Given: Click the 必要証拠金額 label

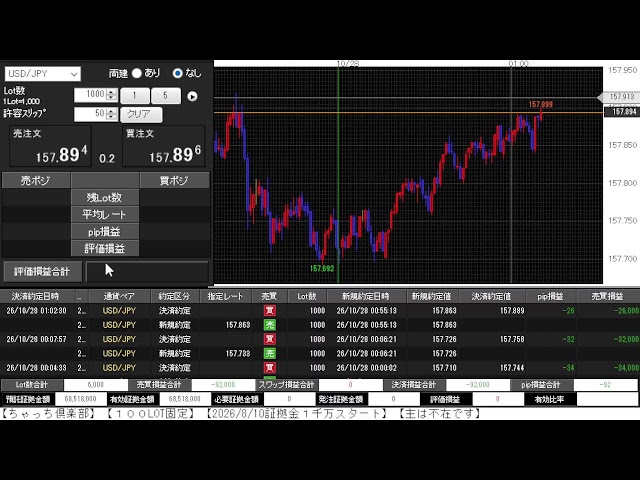Looking at the screenshot, I should coord(237,399).
